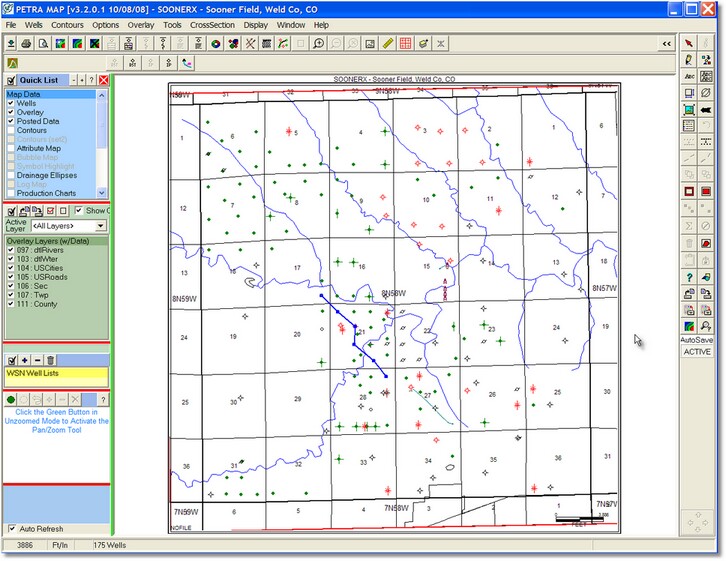Click the download arrow toolbar icon

pyautogui.click(x=11, y=44)
